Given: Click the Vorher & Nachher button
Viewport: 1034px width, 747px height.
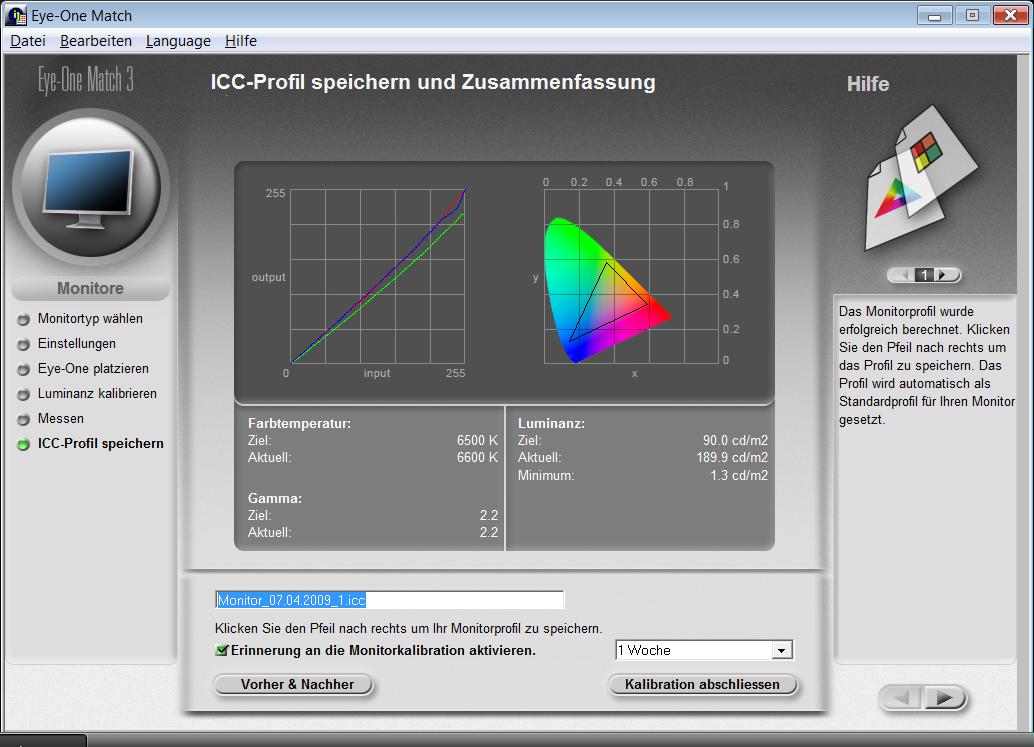Looking at the screenshot, I should click(297, 685).
